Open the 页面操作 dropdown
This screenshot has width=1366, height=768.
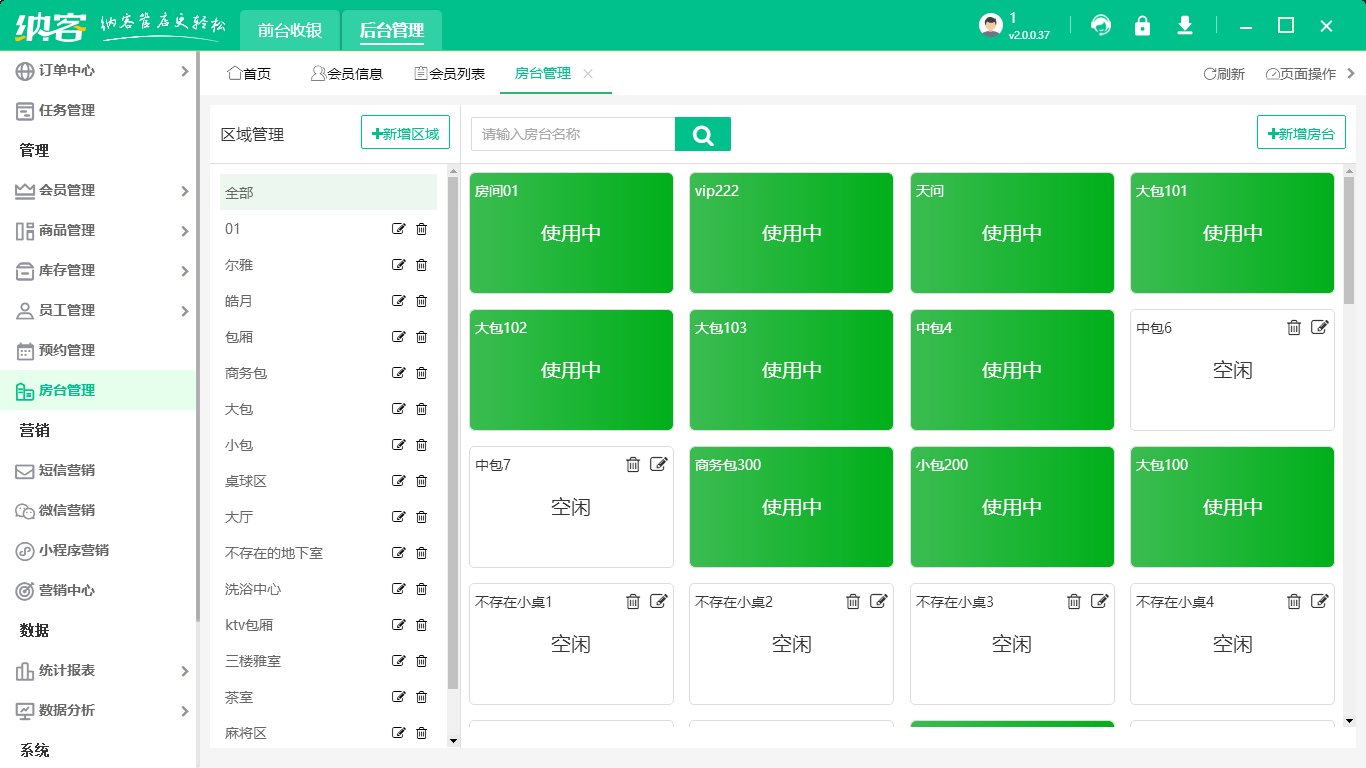(x=1301, y=74)
